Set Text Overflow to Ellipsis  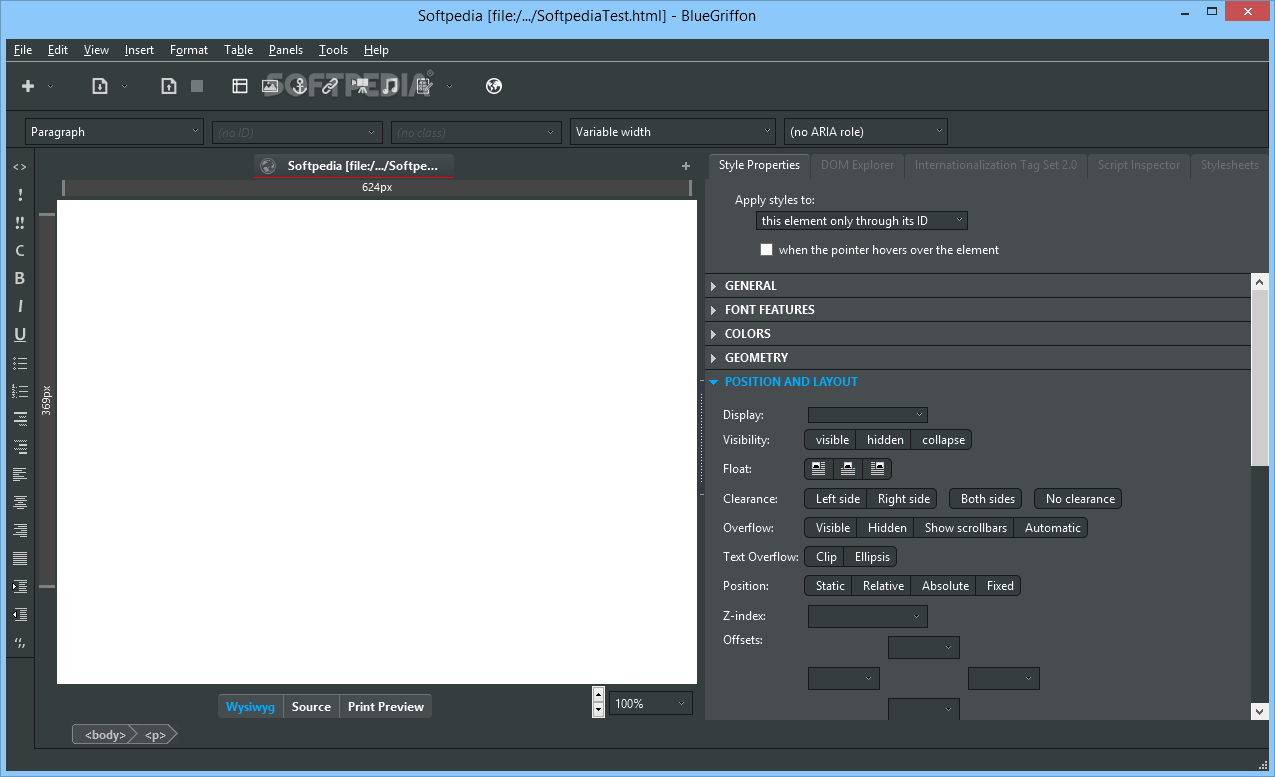pos(871,557)
